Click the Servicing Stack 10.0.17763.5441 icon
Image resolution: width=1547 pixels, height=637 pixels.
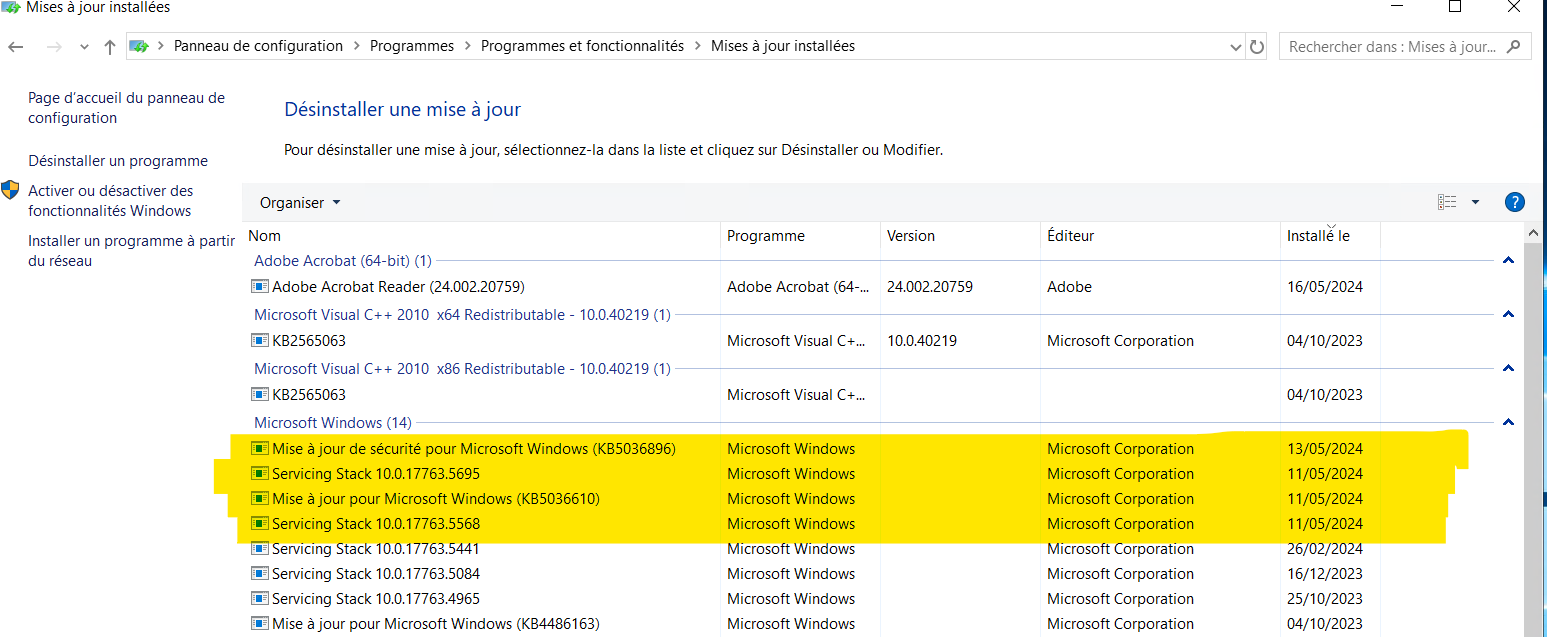coord(260,549)
